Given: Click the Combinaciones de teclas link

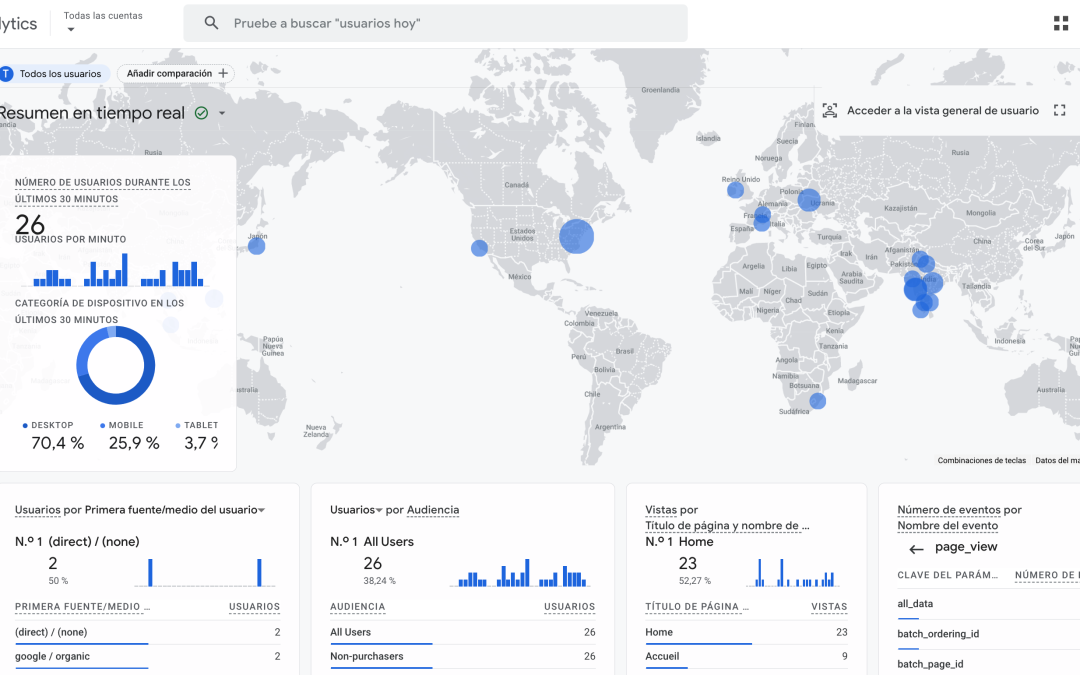Looking at the screenshot, I should point(981,461).
